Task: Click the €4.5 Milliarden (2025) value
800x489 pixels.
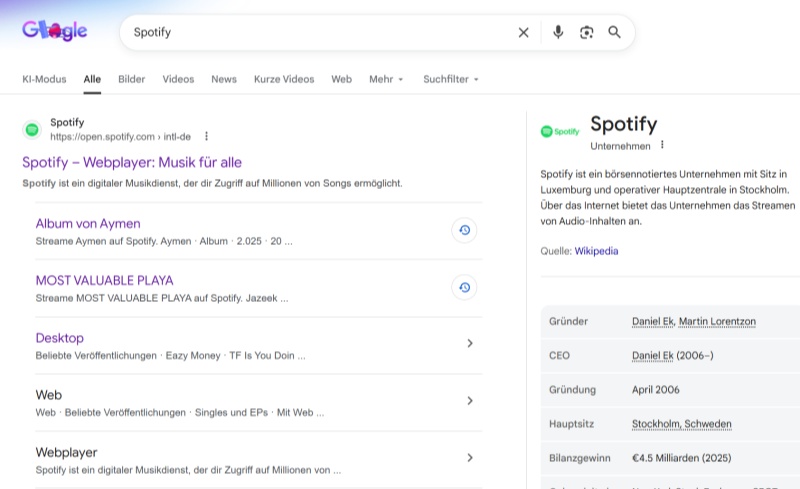Action: click(681, 458)
